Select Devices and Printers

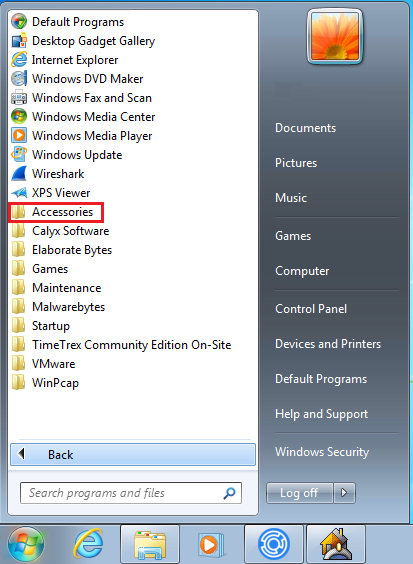[x=328, y=344]
